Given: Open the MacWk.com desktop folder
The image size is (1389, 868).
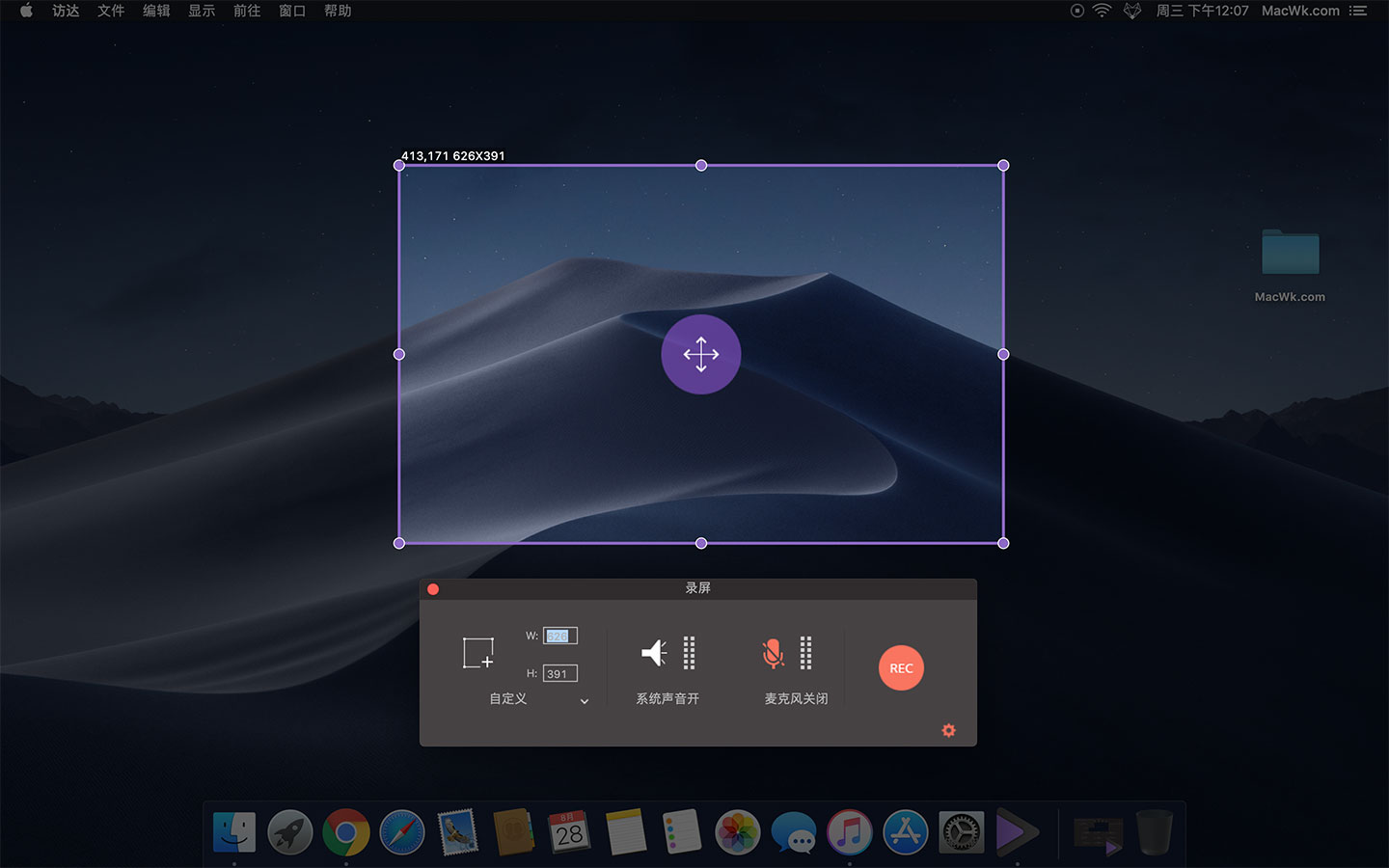Looking at the screenshot, I should pyautogui.click(x=1290, y=255).
